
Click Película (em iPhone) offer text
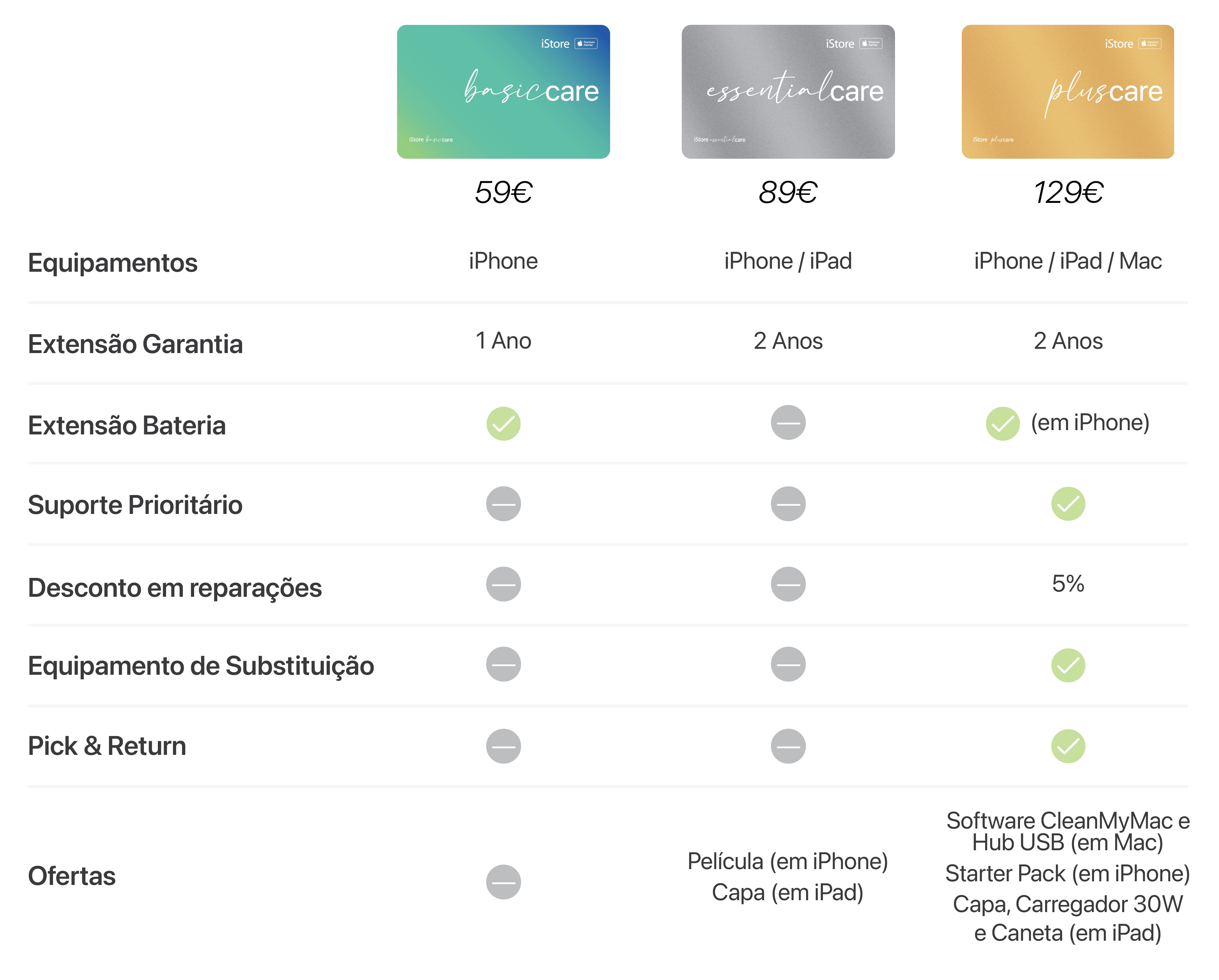[x=787, y=861]
